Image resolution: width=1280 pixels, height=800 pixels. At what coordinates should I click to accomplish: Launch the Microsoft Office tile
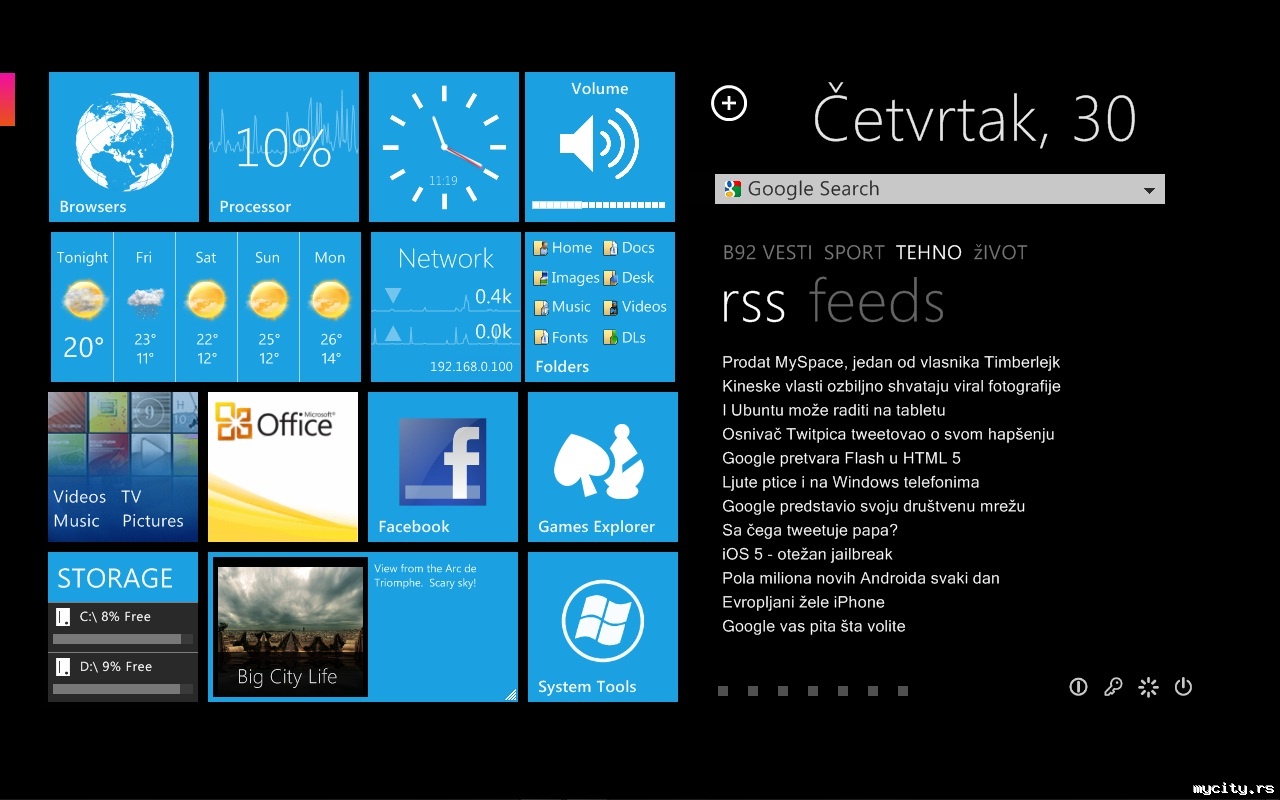(x=283, y=467)
